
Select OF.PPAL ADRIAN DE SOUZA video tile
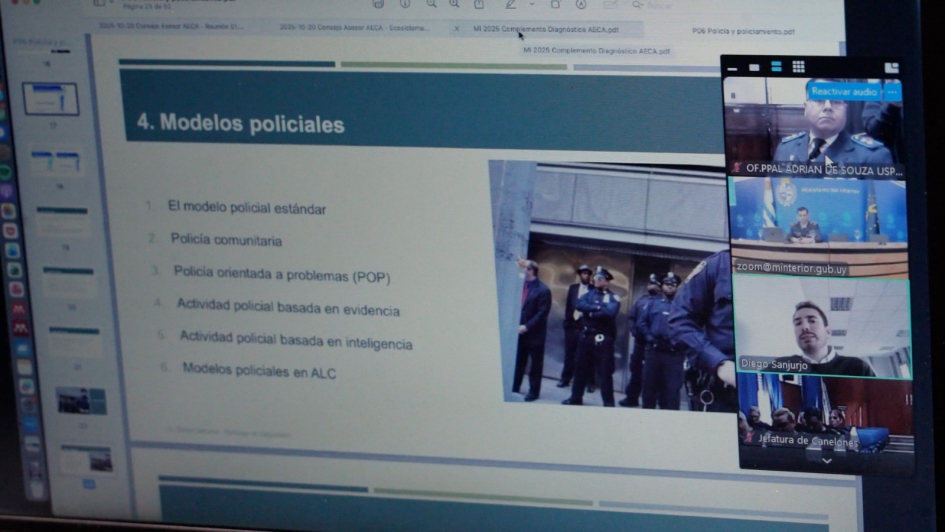814,128
